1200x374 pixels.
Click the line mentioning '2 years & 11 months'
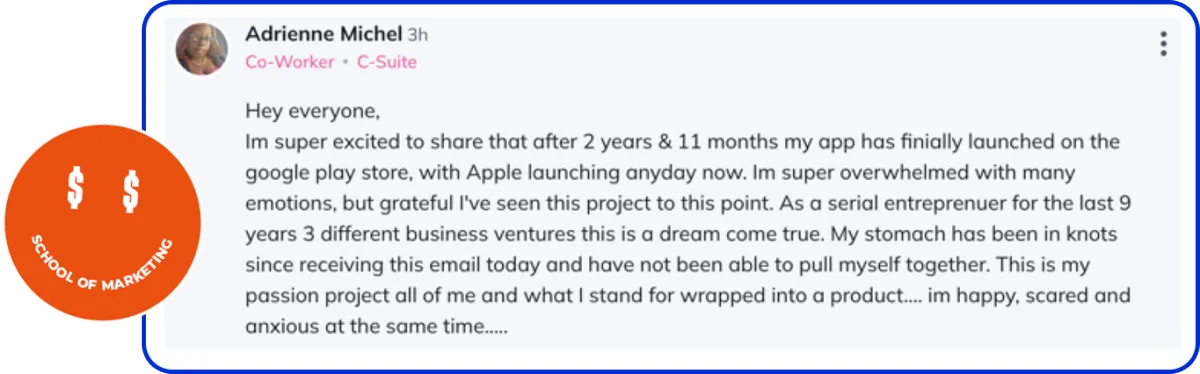(682, 141)
